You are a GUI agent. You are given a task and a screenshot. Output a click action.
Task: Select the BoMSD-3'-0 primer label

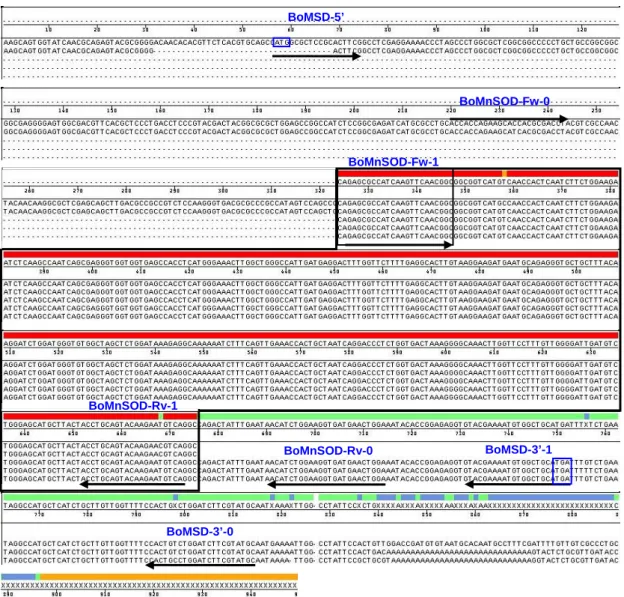tap(200, 531)
